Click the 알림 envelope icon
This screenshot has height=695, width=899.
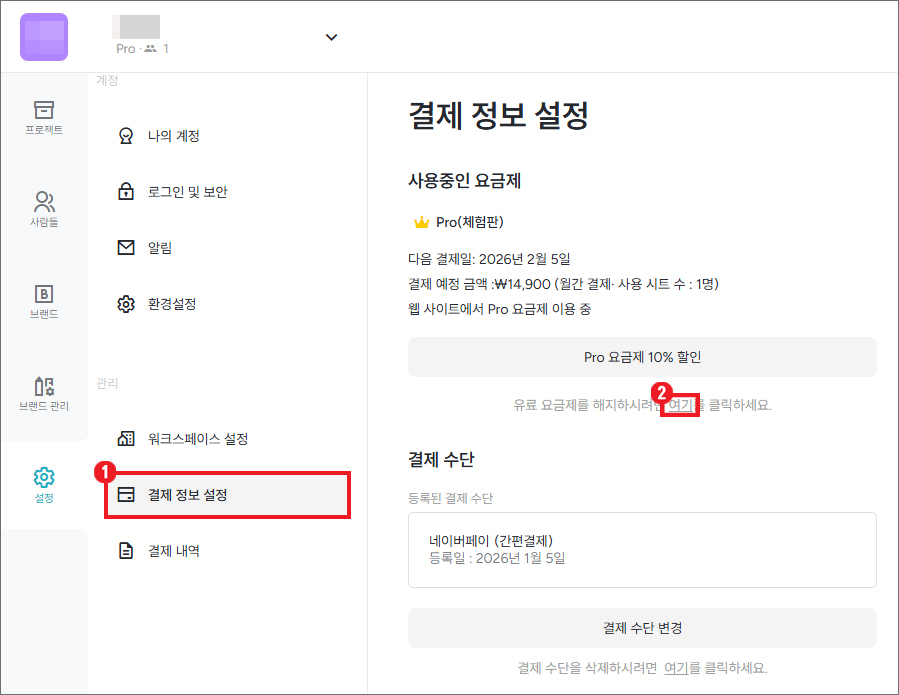click(126, 248)
